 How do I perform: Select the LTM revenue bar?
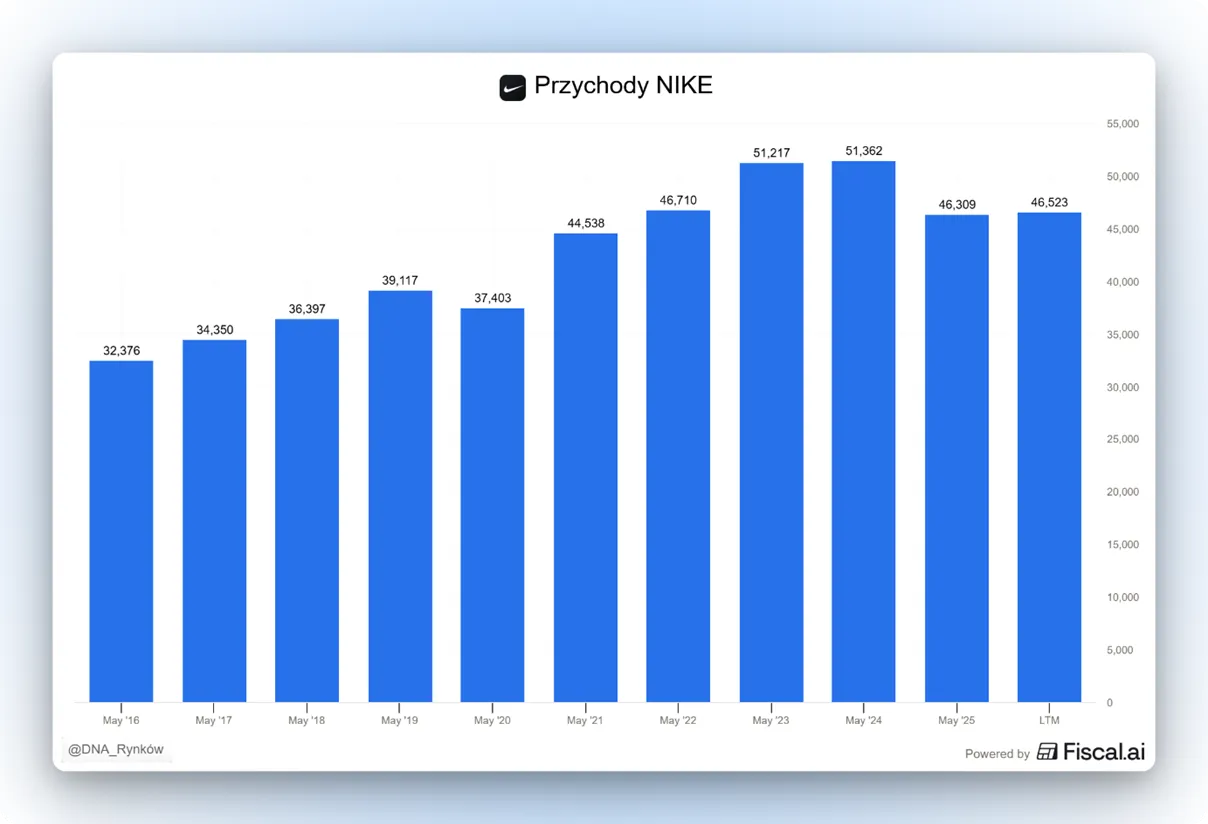(x=1049, y=457)
